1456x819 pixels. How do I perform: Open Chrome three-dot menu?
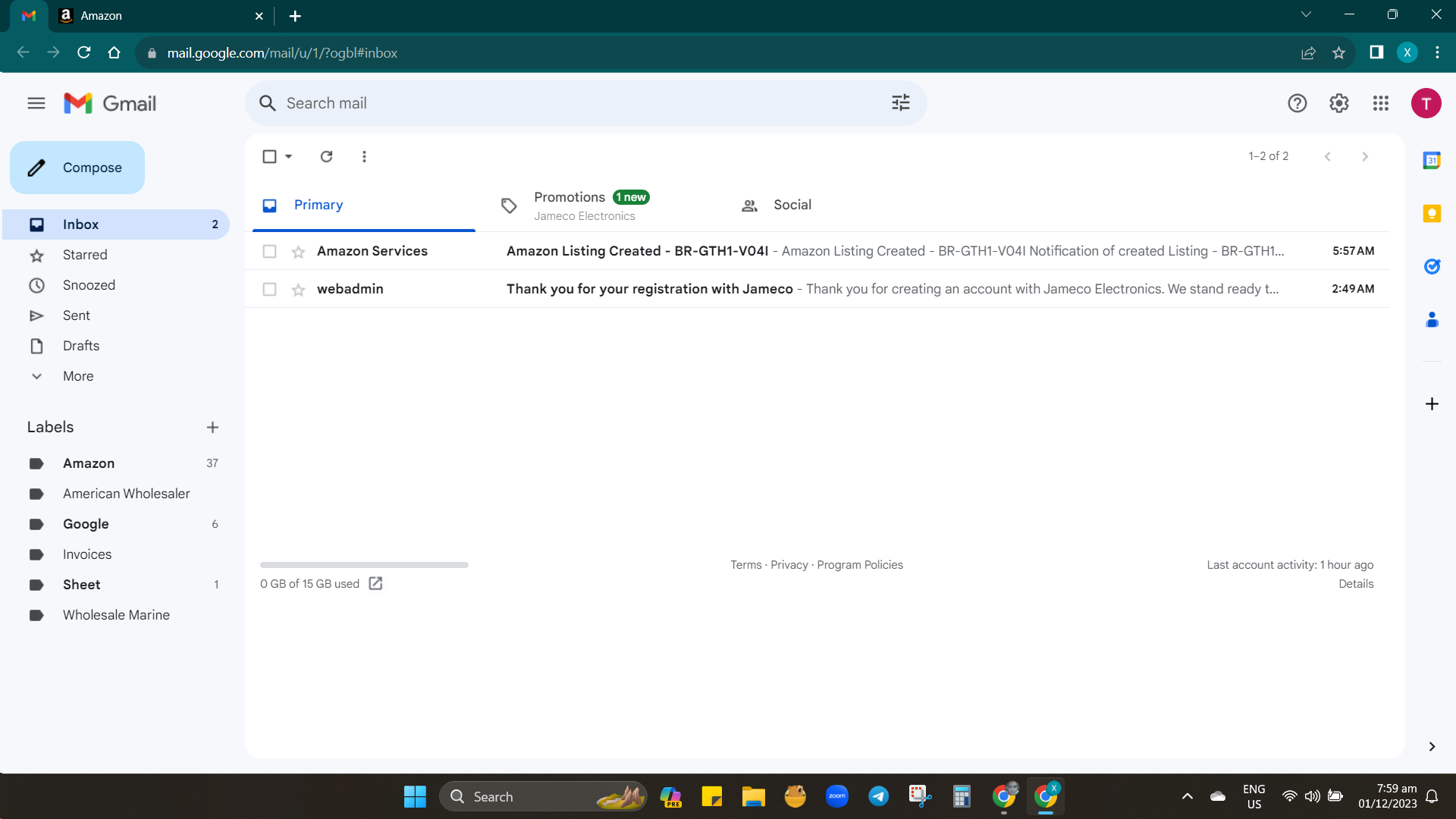click(x=1437, y=52)
